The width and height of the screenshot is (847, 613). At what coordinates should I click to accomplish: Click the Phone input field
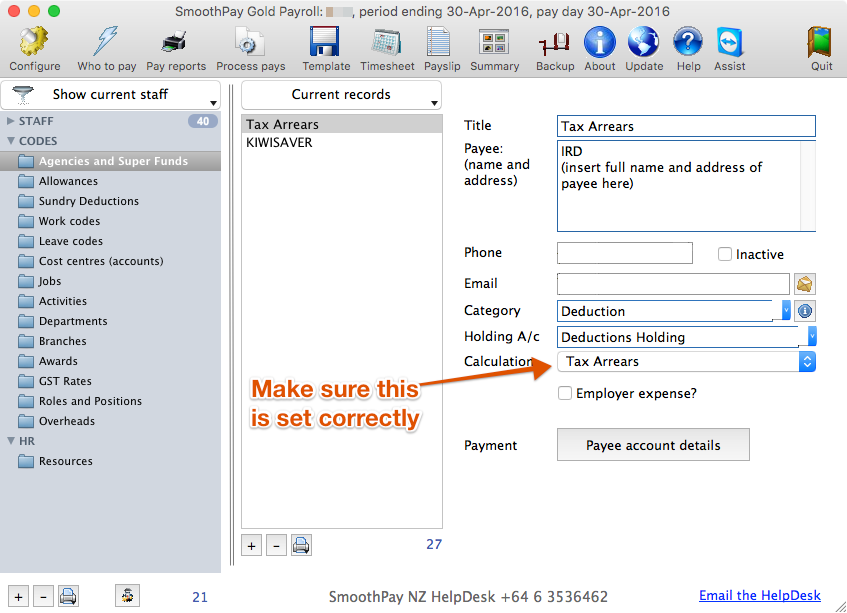coord(624,253)
